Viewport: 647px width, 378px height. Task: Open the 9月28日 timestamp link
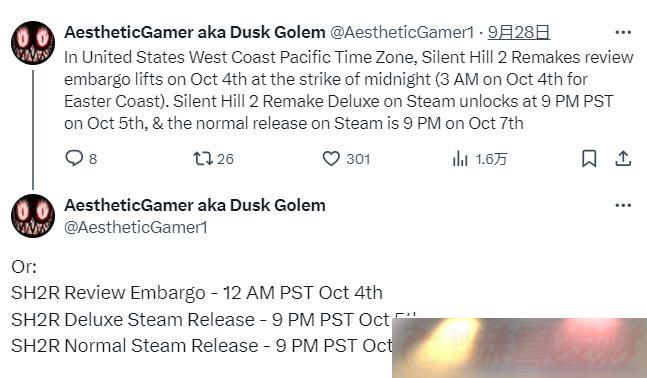(x=519, y=32)
